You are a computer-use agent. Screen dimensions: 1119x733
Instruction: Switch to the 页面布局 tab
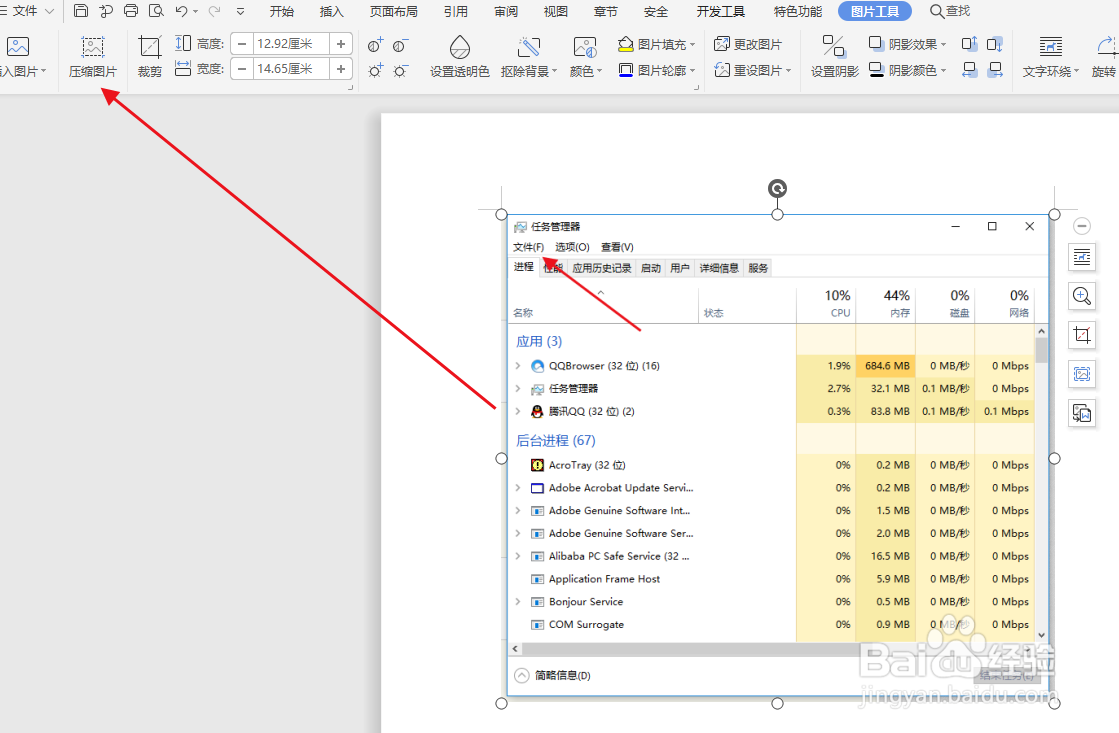click(x=393, y=11)
